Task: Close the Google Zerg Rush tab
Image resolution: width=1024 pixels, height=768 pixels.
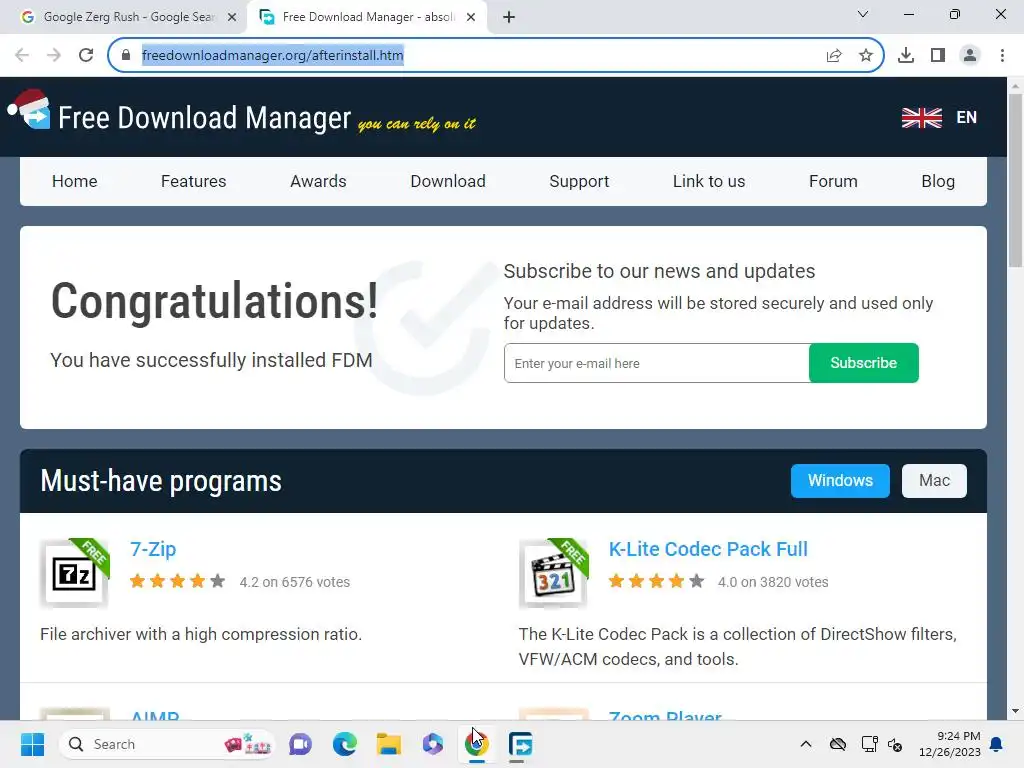Action: point(232,17)
